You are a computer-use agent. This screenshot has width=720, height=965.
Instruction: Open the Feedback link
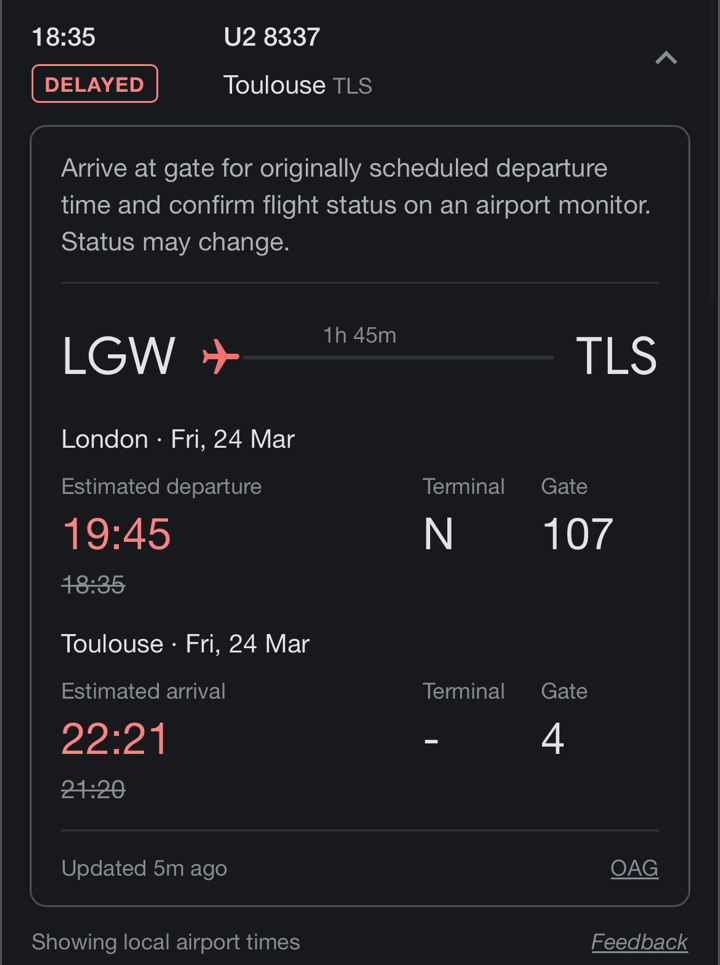pos(639,942)
